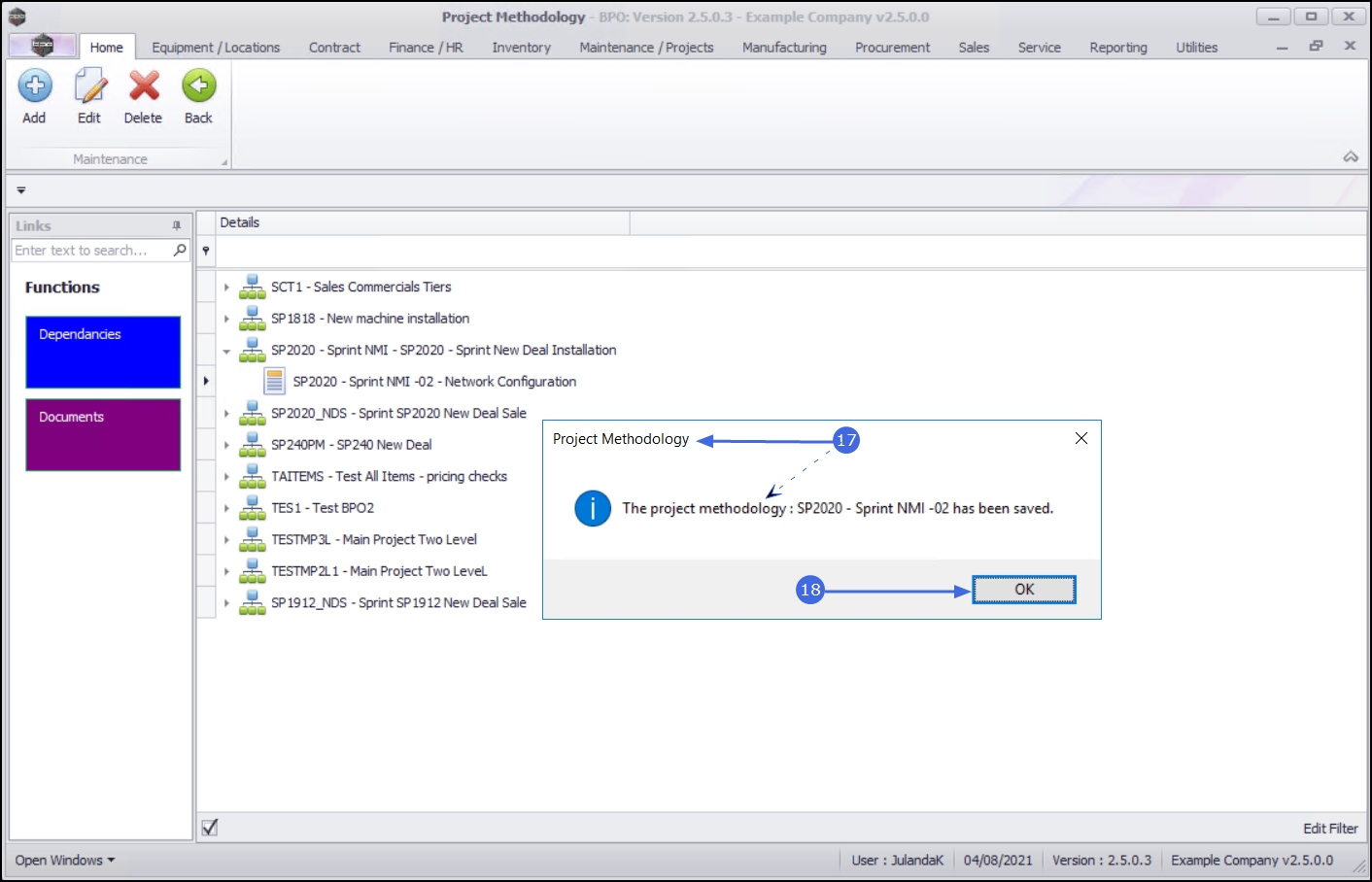Open the Service tab
This screenshot has height=882, width=1372.
[1039, 47]
